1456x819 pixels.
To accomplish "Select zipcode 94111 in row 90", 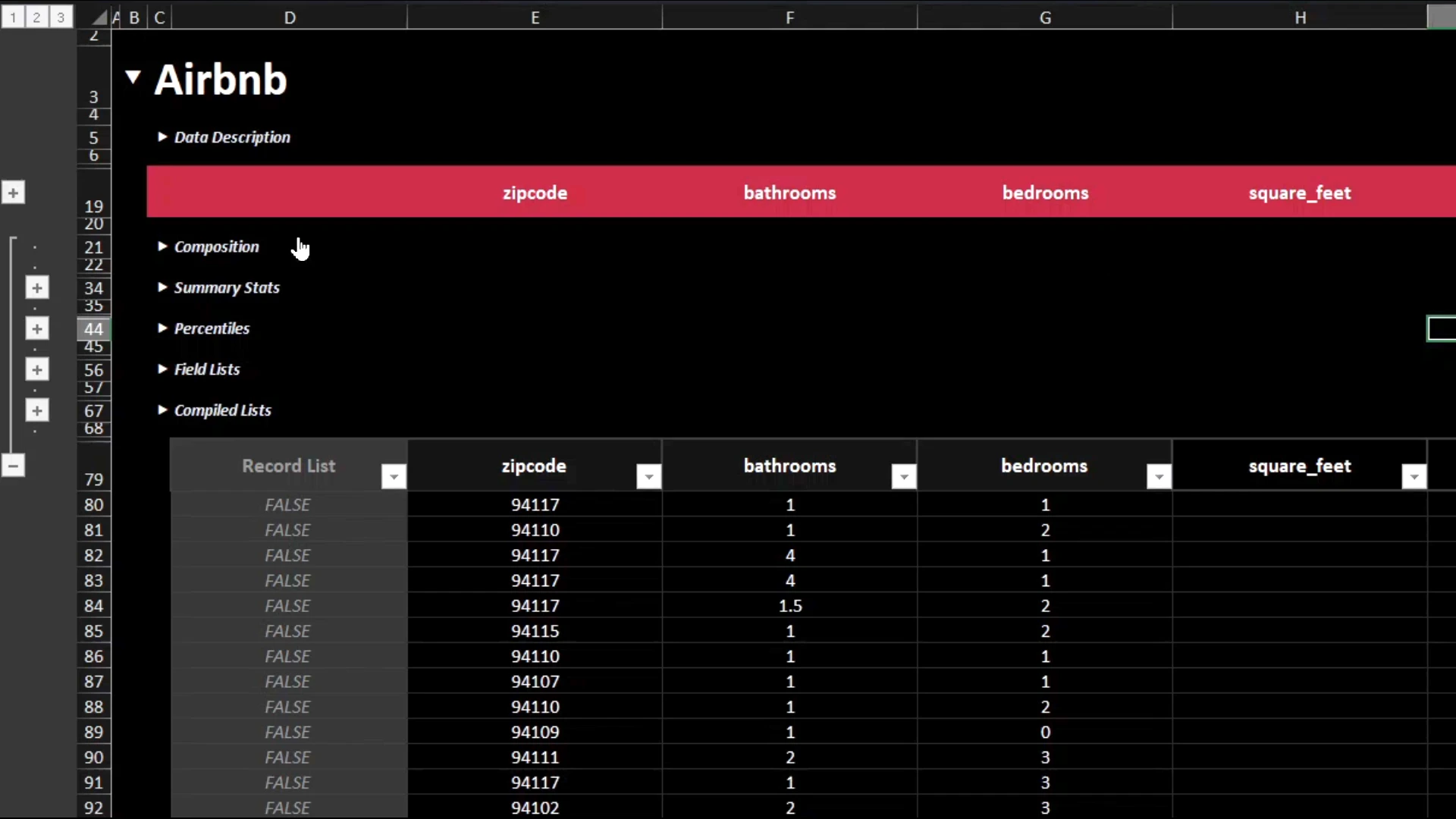I will point(535,757).
